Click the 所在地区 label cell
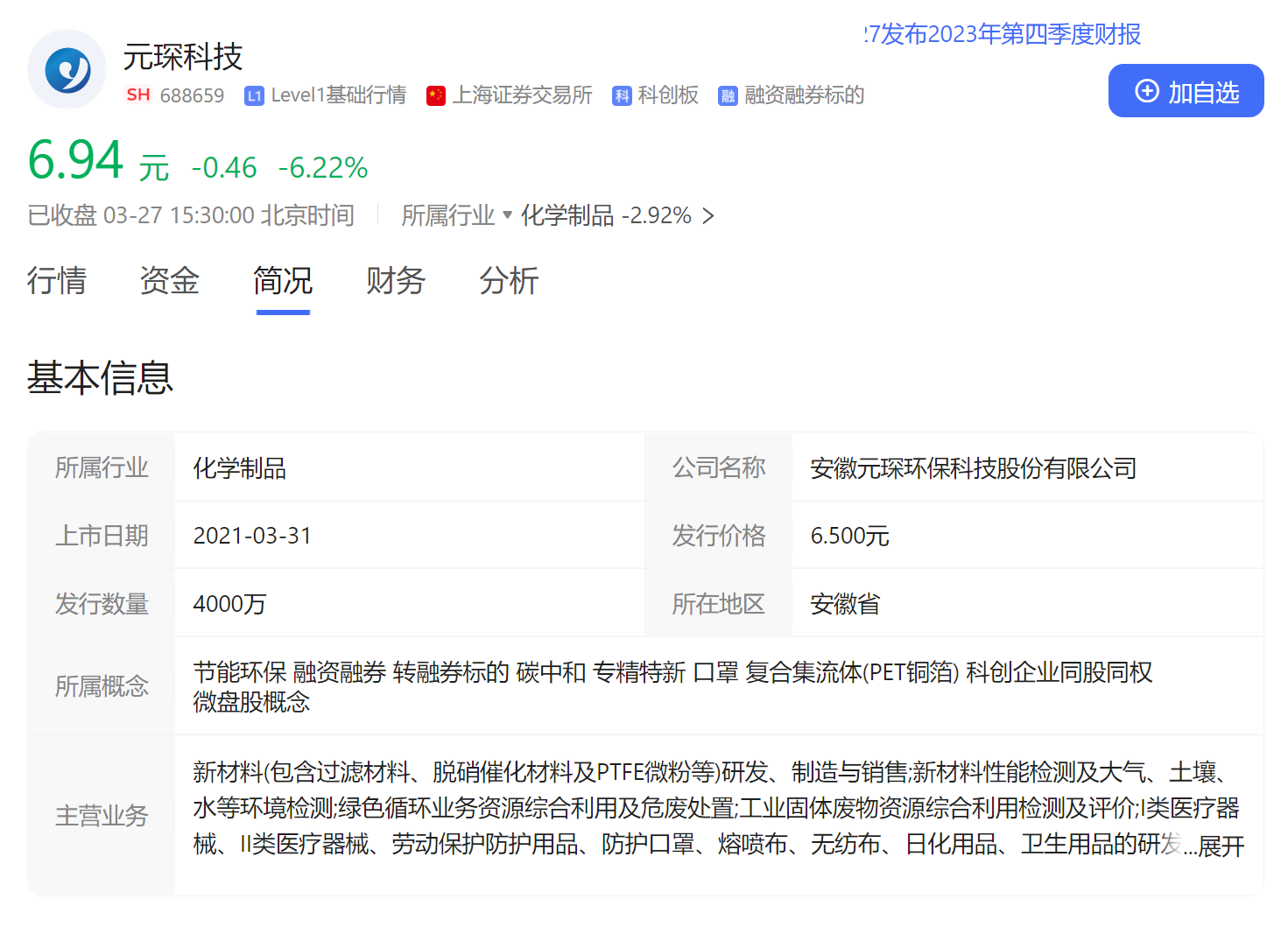Viewport: 1288px width, 927px height. click(719, 604)
